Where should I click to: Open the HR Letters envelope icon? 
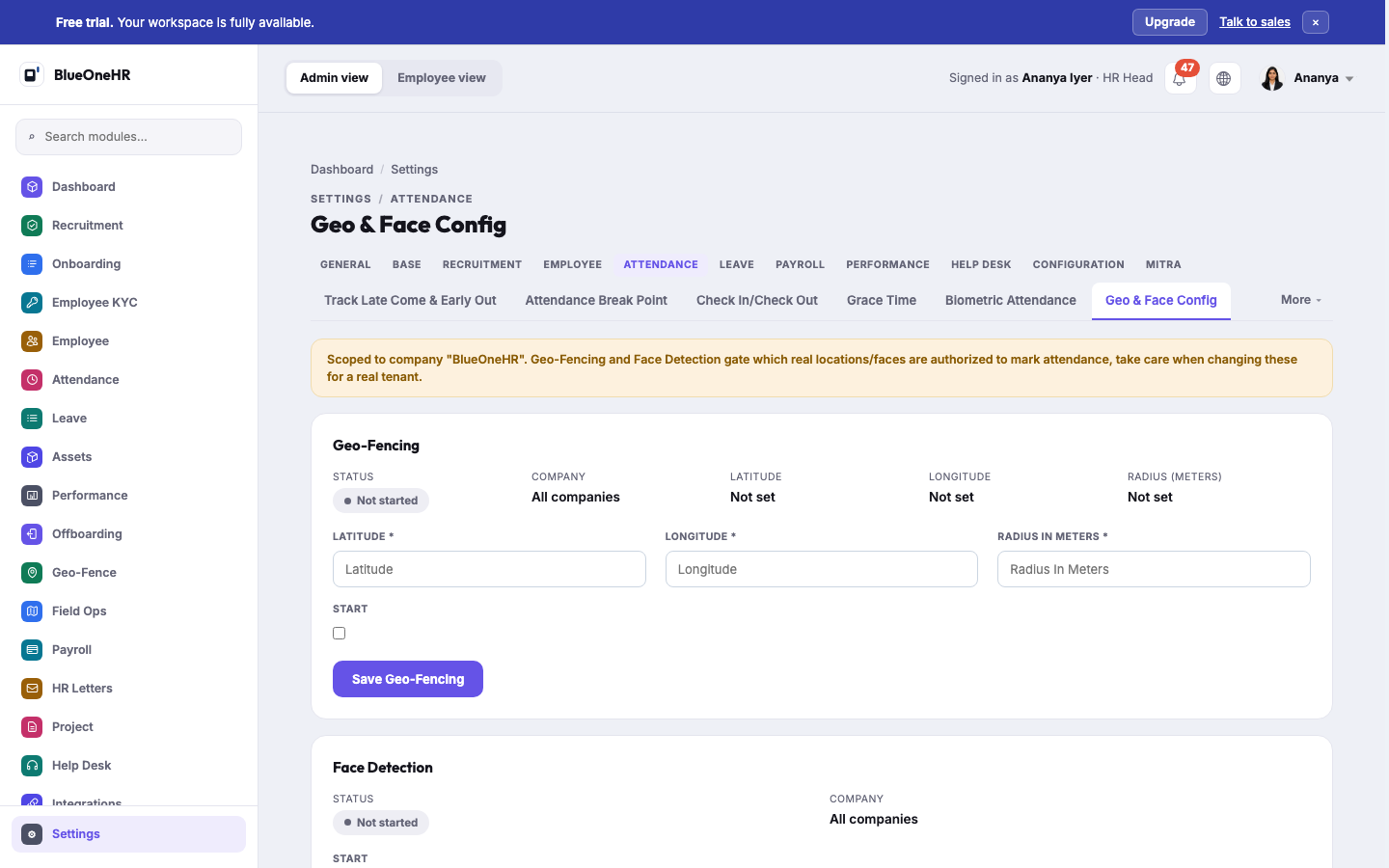tap(32, 689)
